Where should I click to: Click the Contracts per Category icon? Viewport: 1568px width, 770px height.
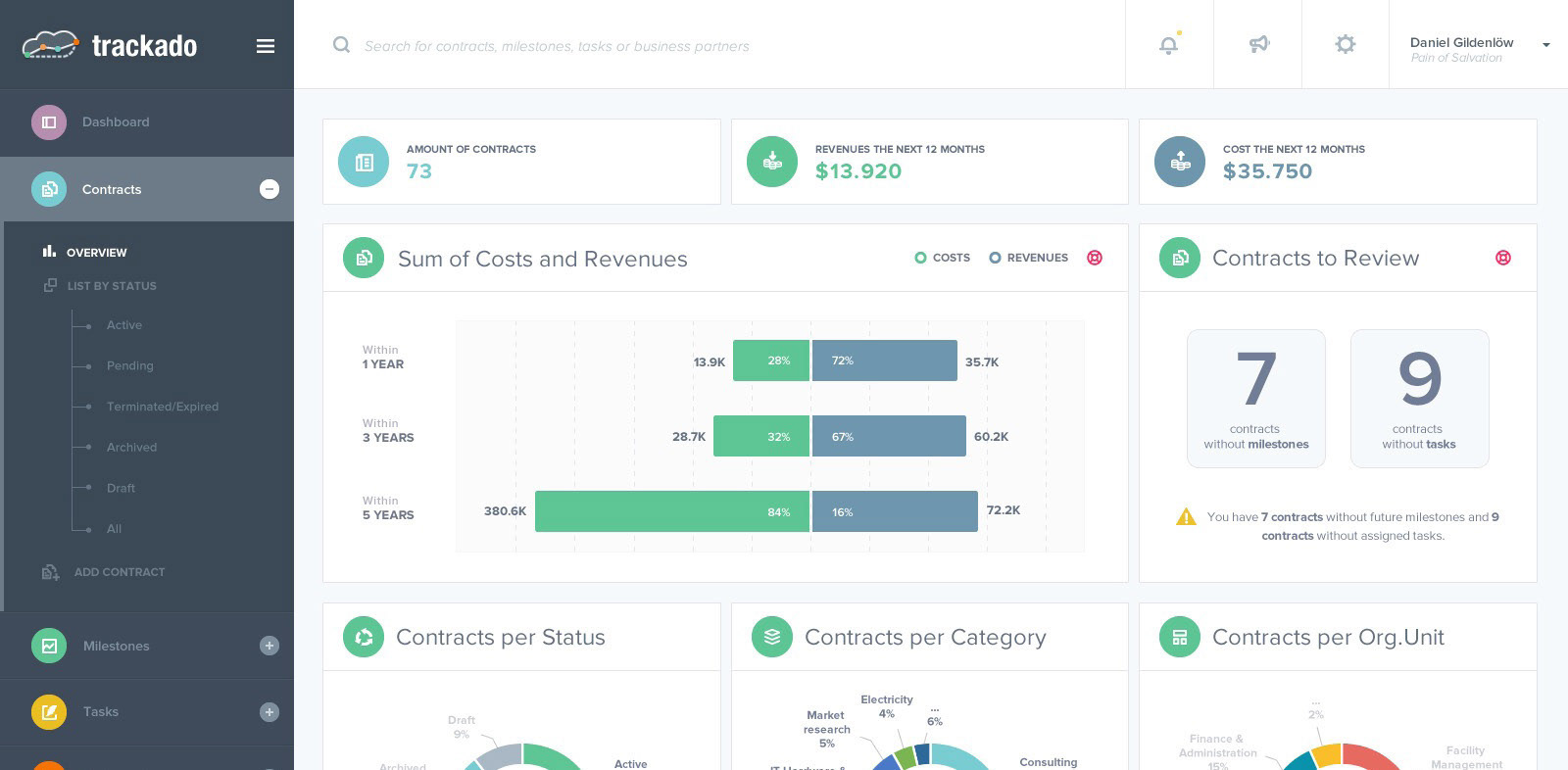click(x=772, y=637)
